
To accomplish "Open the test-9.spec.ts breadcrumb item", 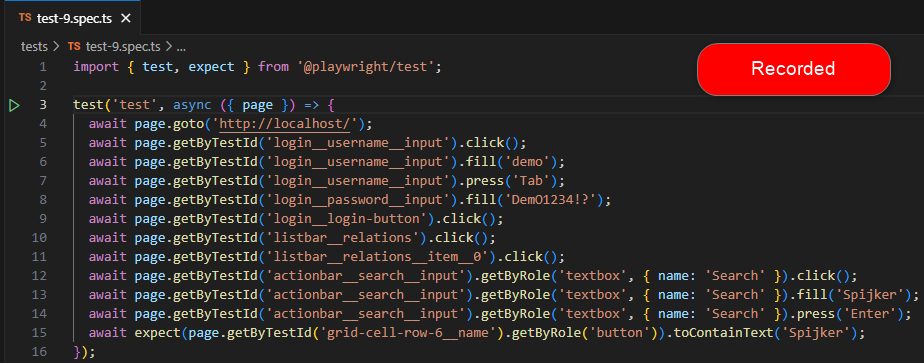I will pos(123,46).
